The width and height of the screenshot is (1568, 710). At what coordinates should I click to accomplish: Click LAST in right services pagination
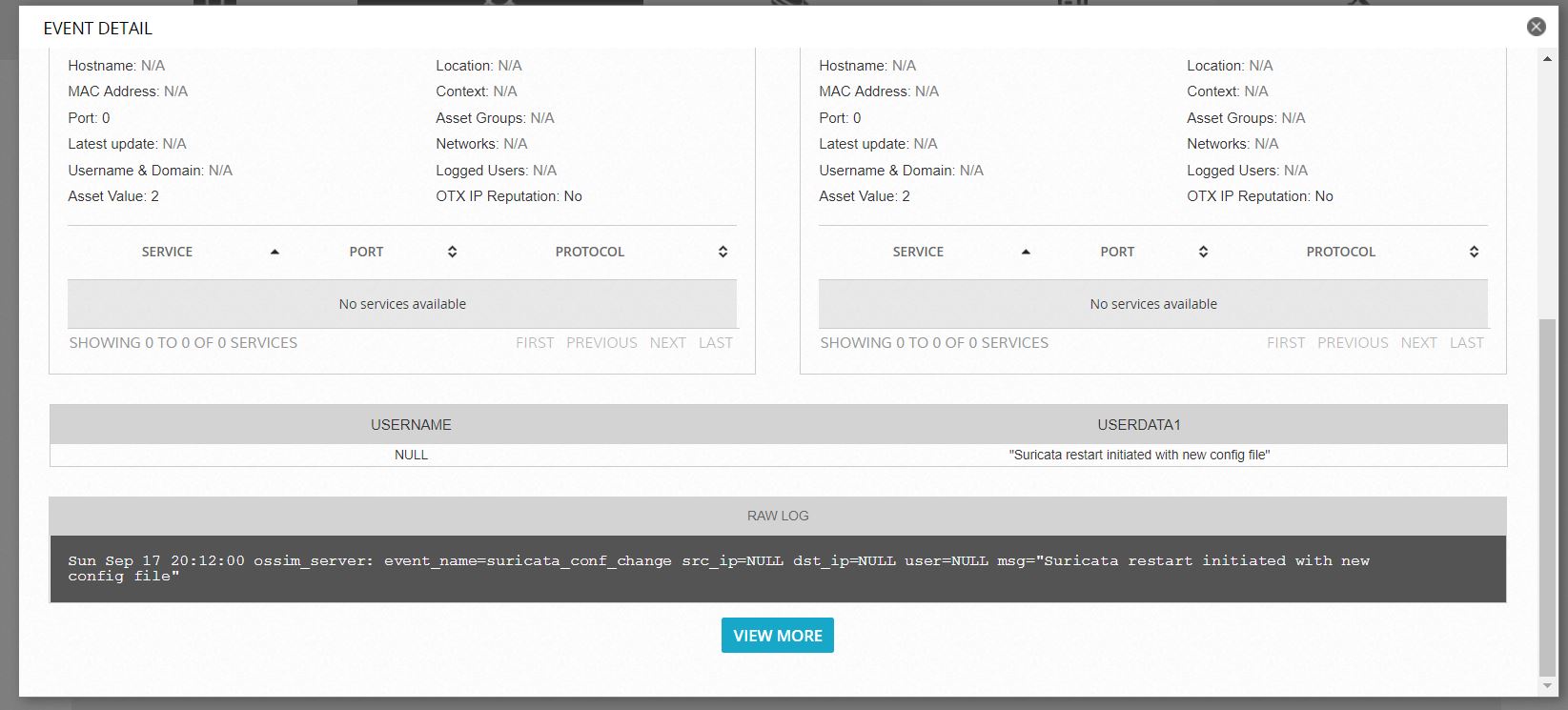(x=1467, y=343)
